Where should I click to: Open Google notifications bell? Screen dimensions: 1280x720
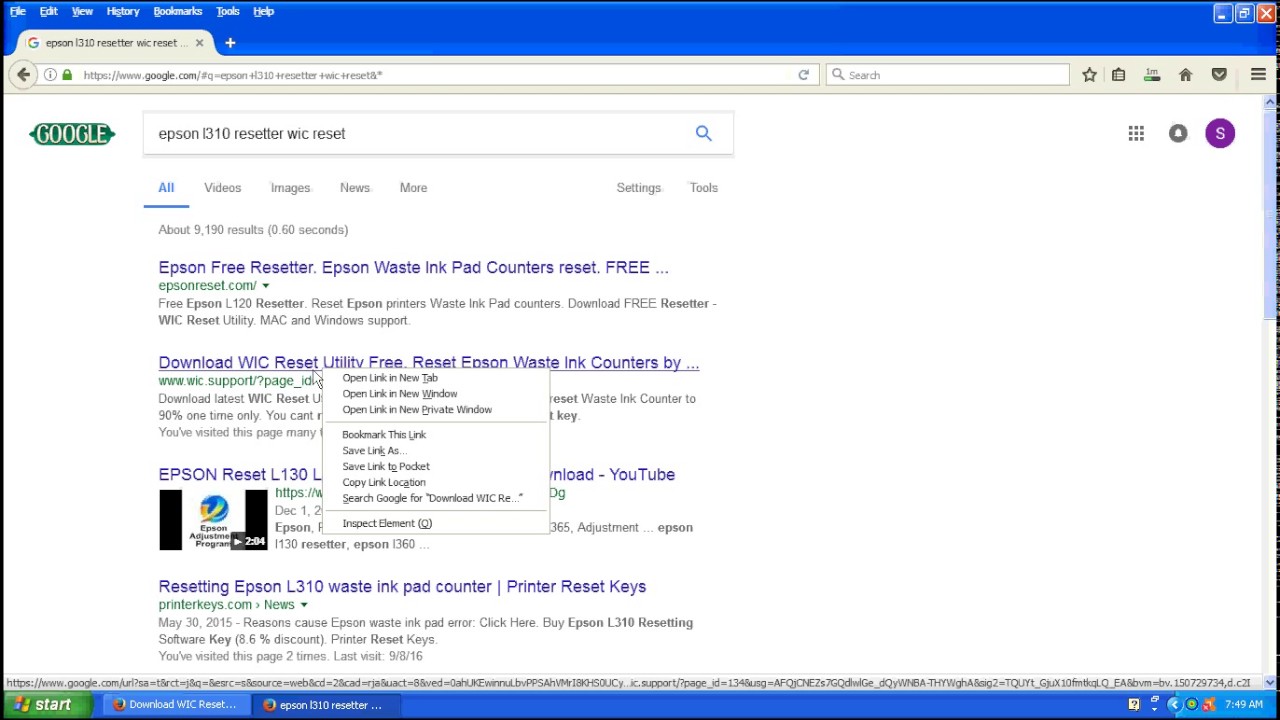[1178, 133]
